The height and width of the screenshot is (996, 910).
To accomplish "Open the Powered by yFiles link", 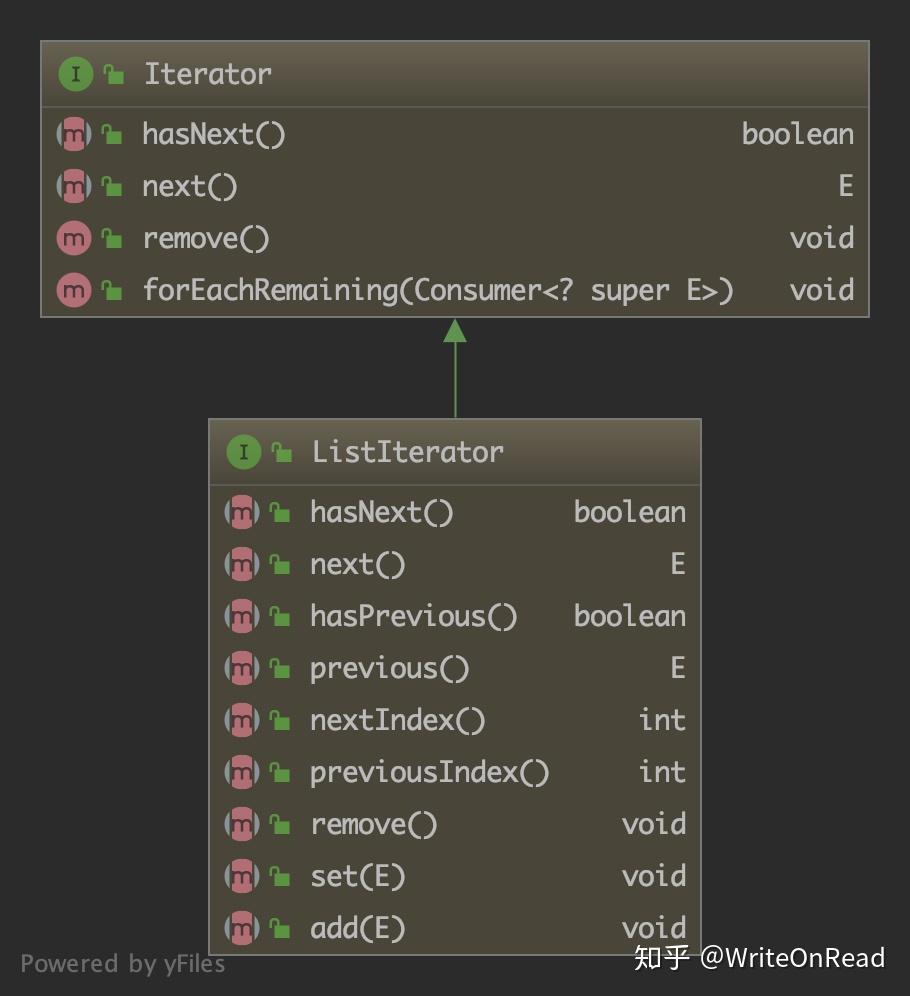I will pyautogui.click(x=124, y=964).
